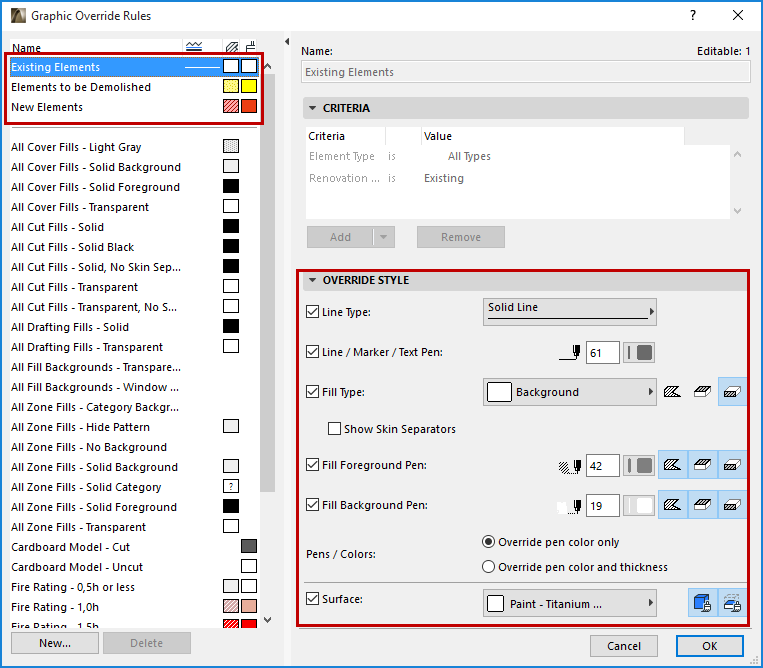Collapse the CRITERIA section
The width and height of the screenshot is (763, 668).
(x=312, y=108)
